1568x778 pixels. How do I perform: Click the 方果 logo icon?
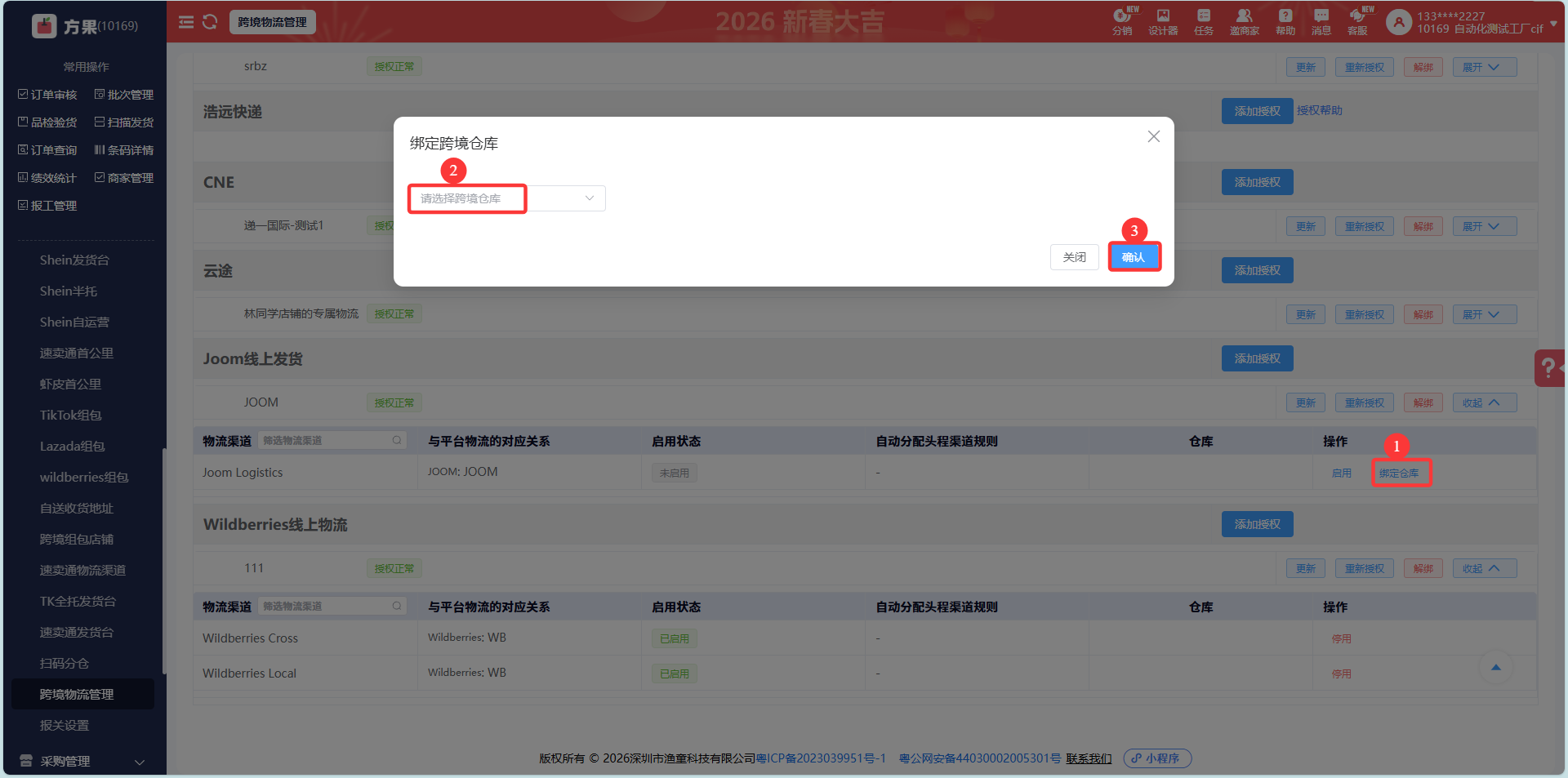pyautogui.click(x=44, y=26)
